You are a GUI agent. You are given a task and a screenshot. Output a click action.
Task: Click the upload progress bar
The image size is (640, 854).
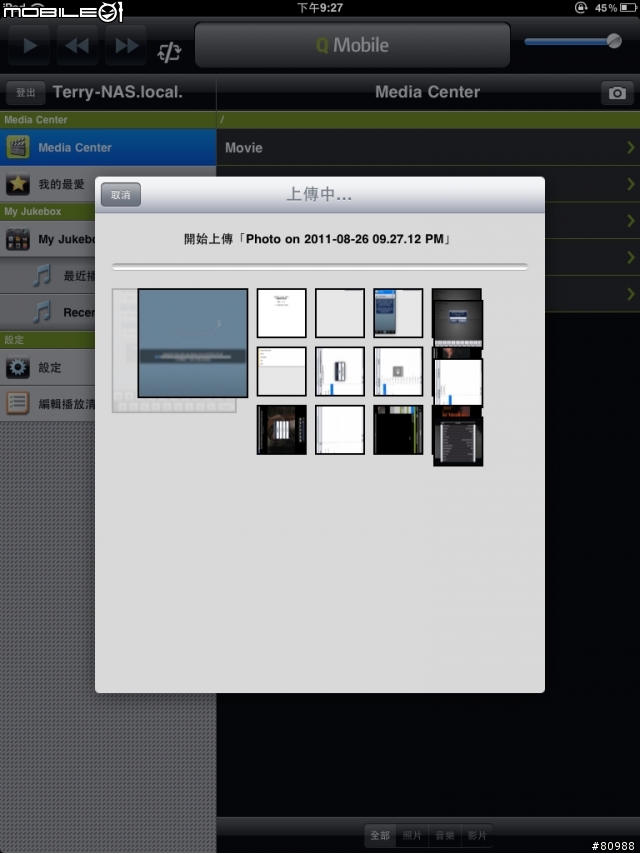click(320, 267)
